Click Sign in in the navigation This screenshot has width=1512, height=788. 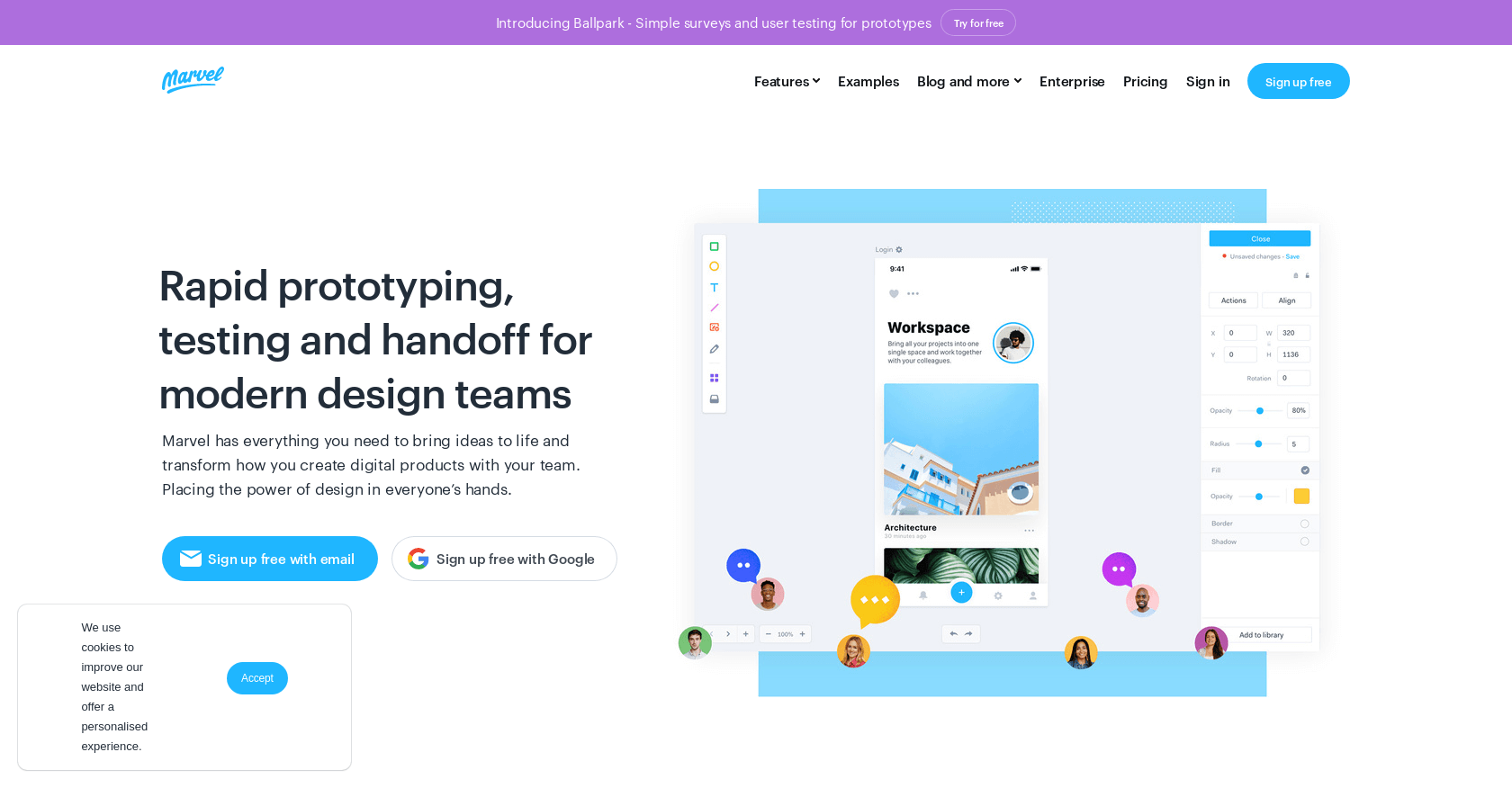click(x=1208, y=82)
